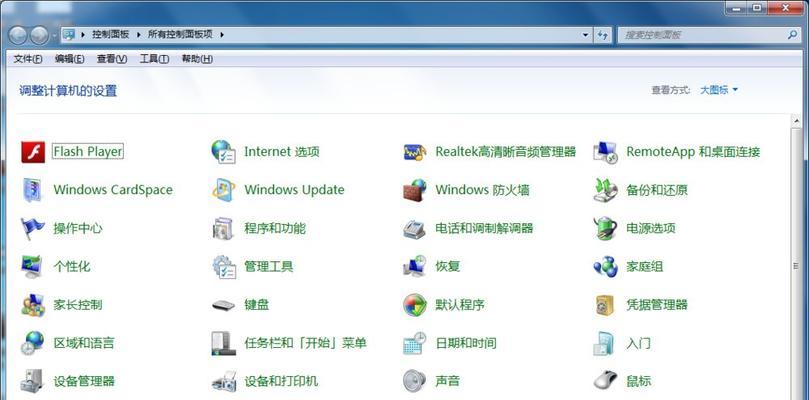
Task: Open the RemoteApp 和桌面连接 icon
Action: [605, 152]
